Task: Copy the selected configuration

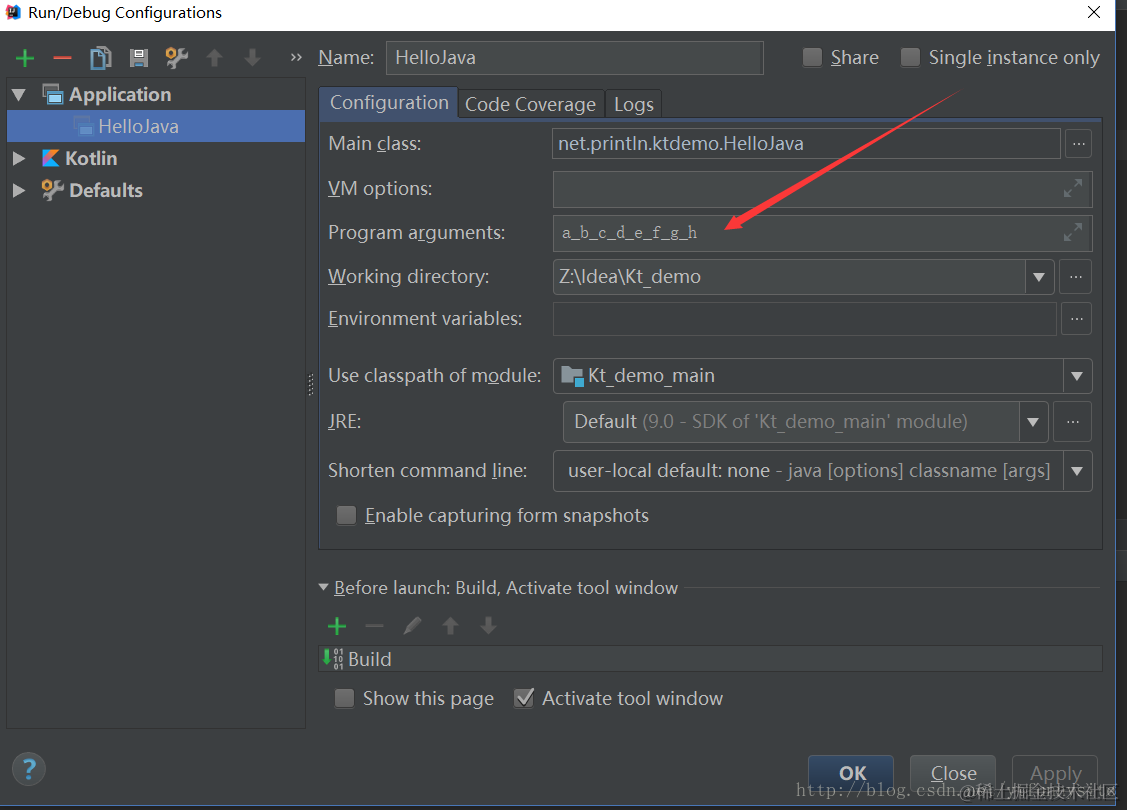Action: click(101, 58)
